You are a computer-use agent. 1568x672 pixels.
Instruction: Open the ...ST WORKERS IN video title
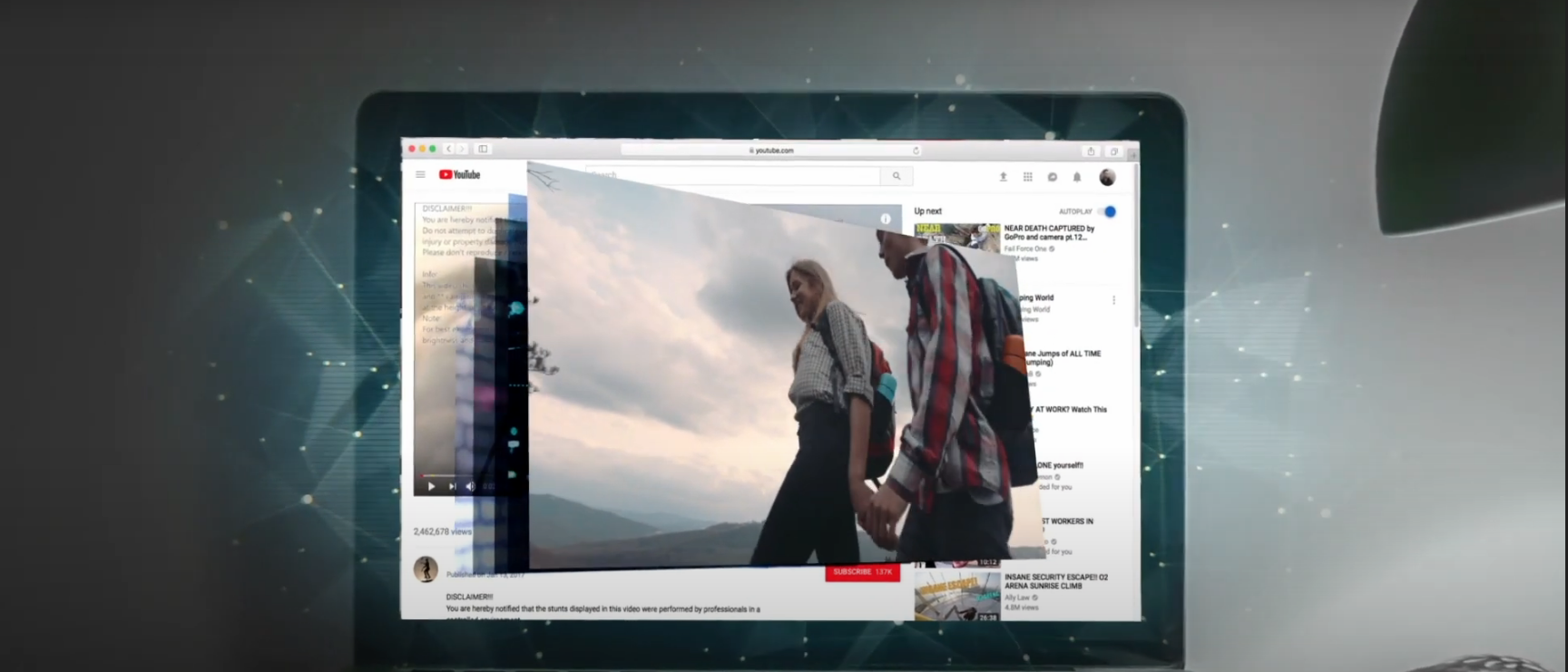[1067, 521]
